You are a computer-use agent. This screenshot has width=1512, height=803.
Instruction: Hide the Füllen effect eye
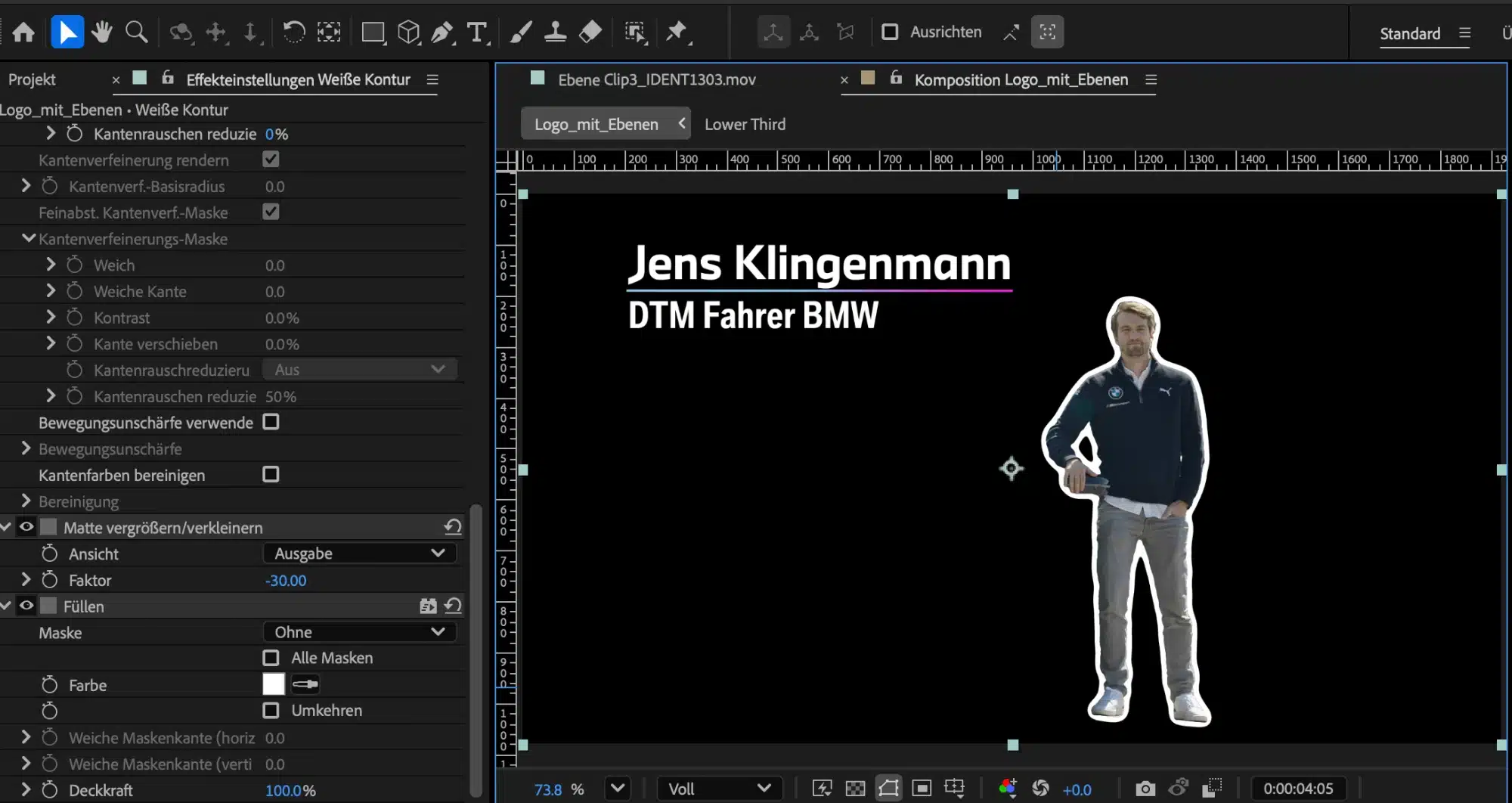pyautogui.click(x=26, y=606)
